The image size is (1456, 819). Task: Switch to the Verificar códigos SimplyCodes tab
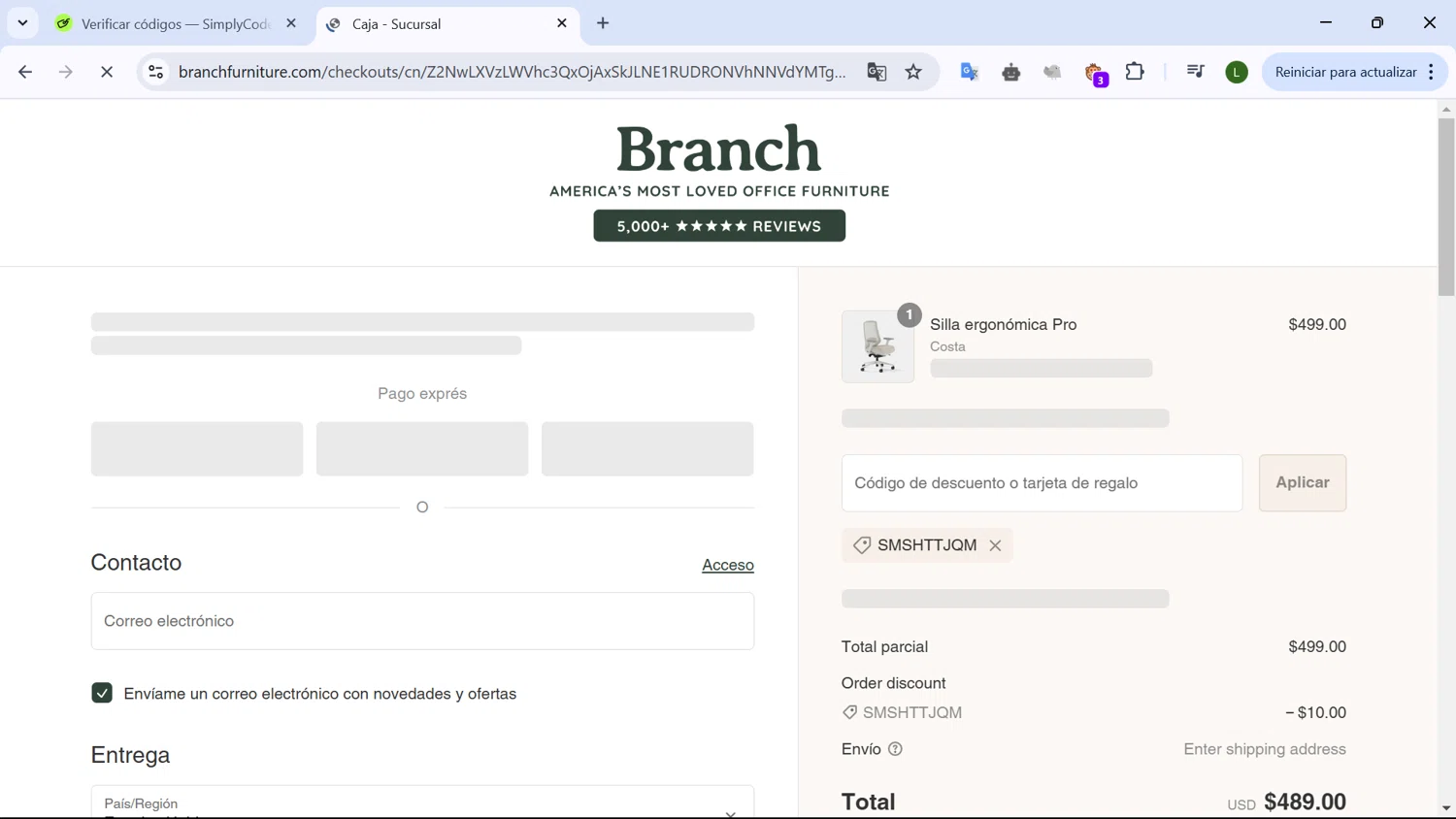tap(175, 24)
